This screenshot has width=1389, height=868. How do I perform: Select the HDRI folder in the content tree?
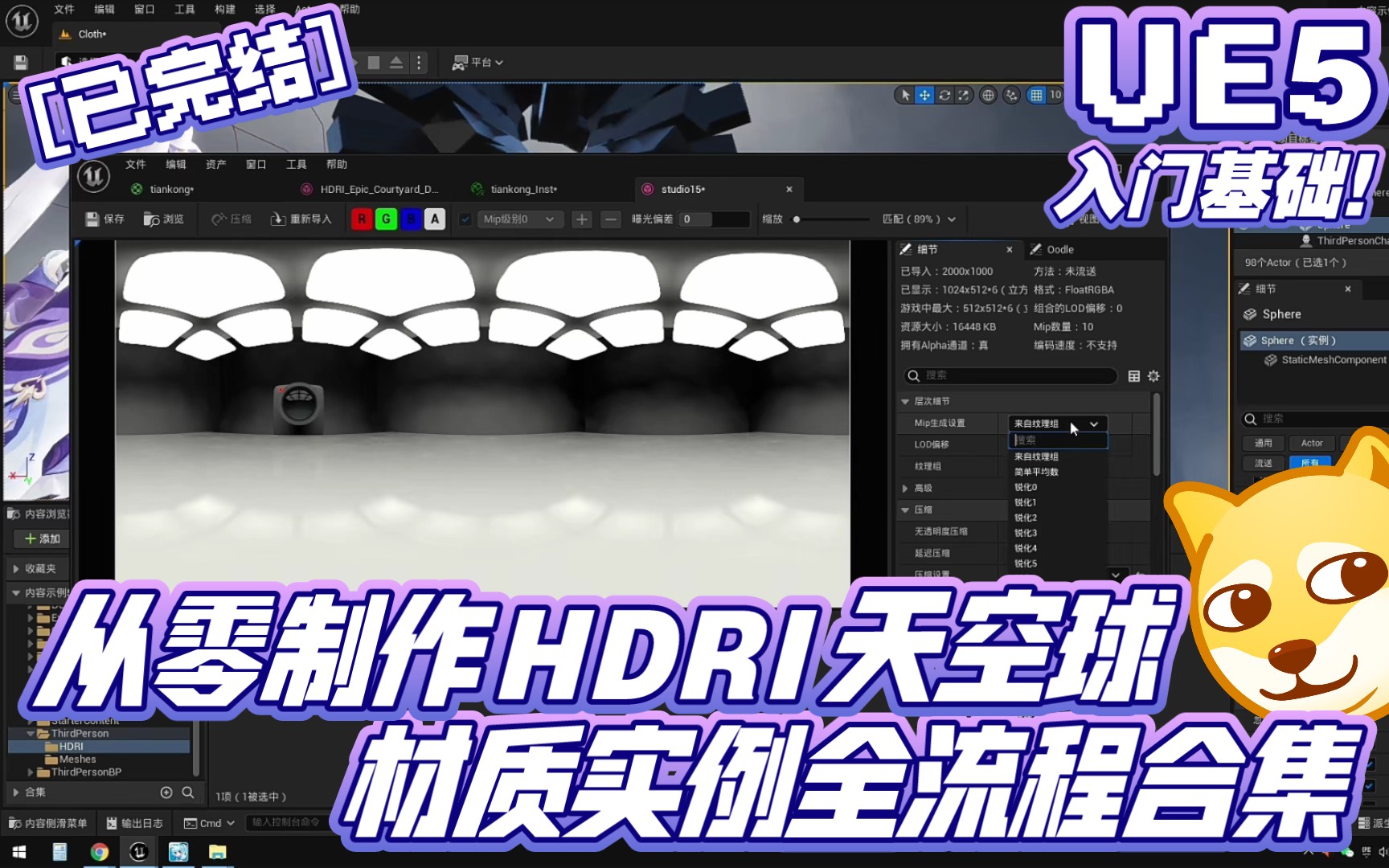pyautogui.click(x=71, y=747)
